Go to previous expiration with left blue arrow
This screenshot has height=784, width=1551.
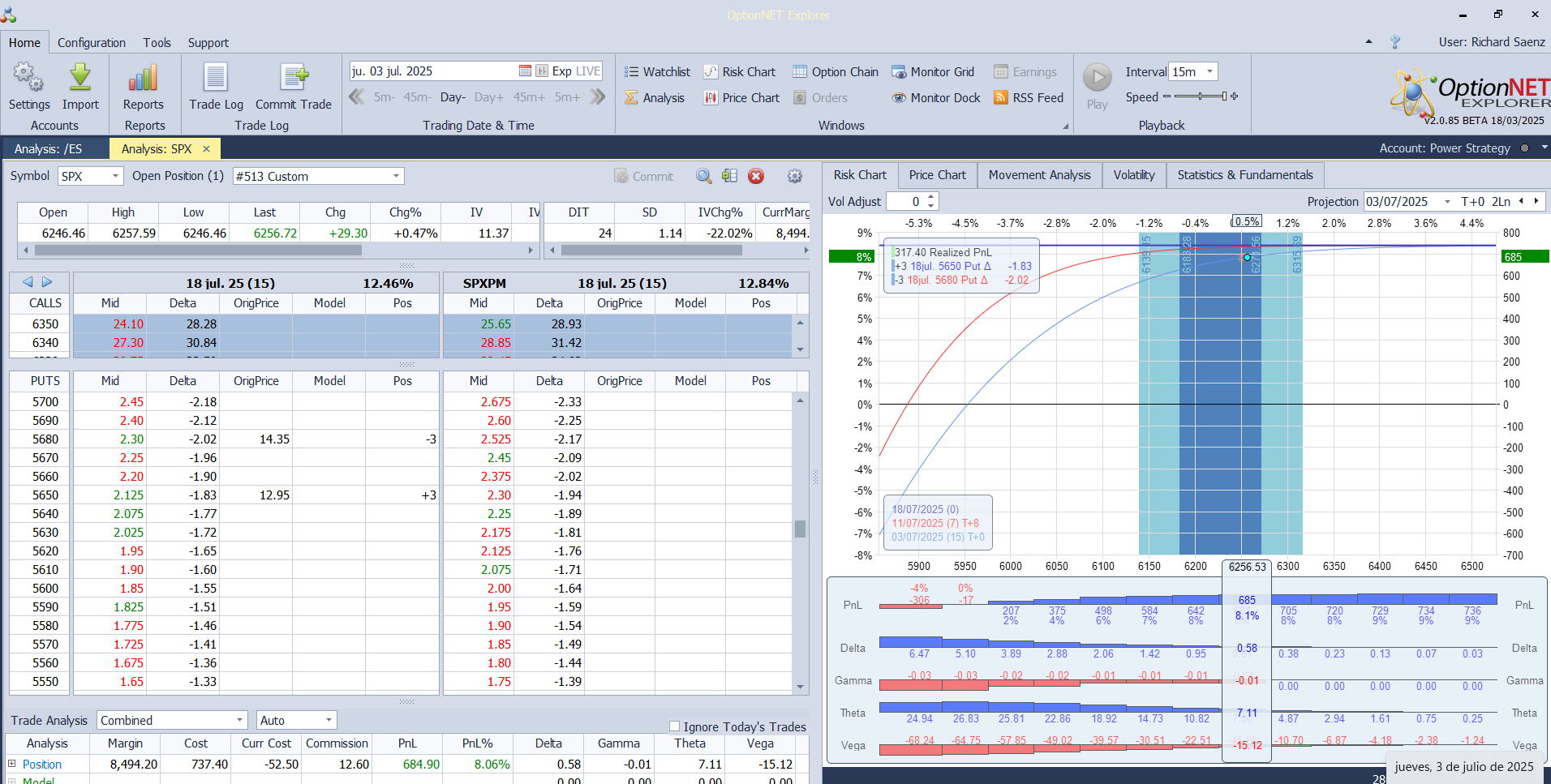pyautogui.click(x=28, y=281)
